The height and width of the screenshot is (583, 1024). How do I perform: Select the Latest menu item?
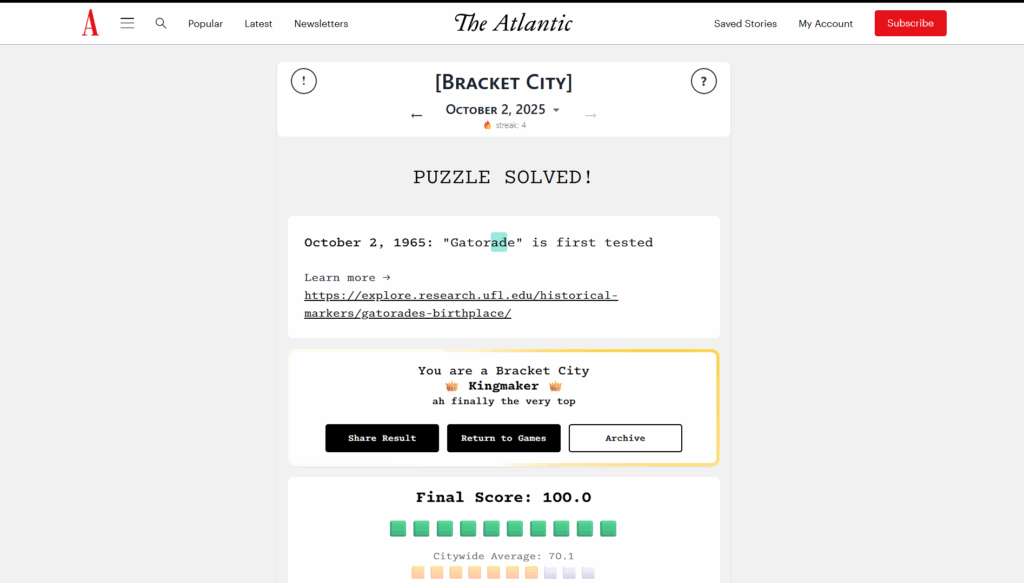258,23
